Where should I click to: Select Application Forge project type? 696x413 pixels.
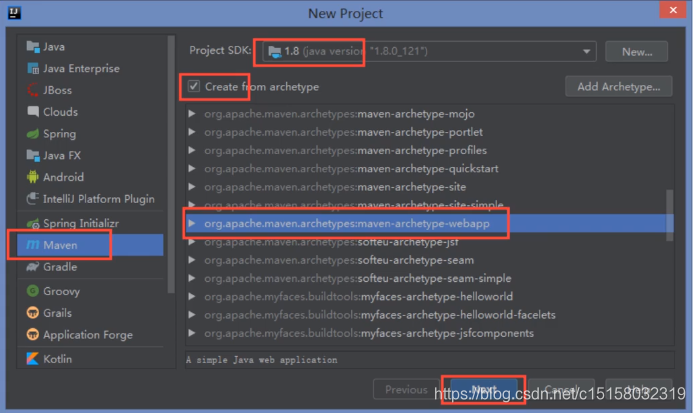[90, 334]
